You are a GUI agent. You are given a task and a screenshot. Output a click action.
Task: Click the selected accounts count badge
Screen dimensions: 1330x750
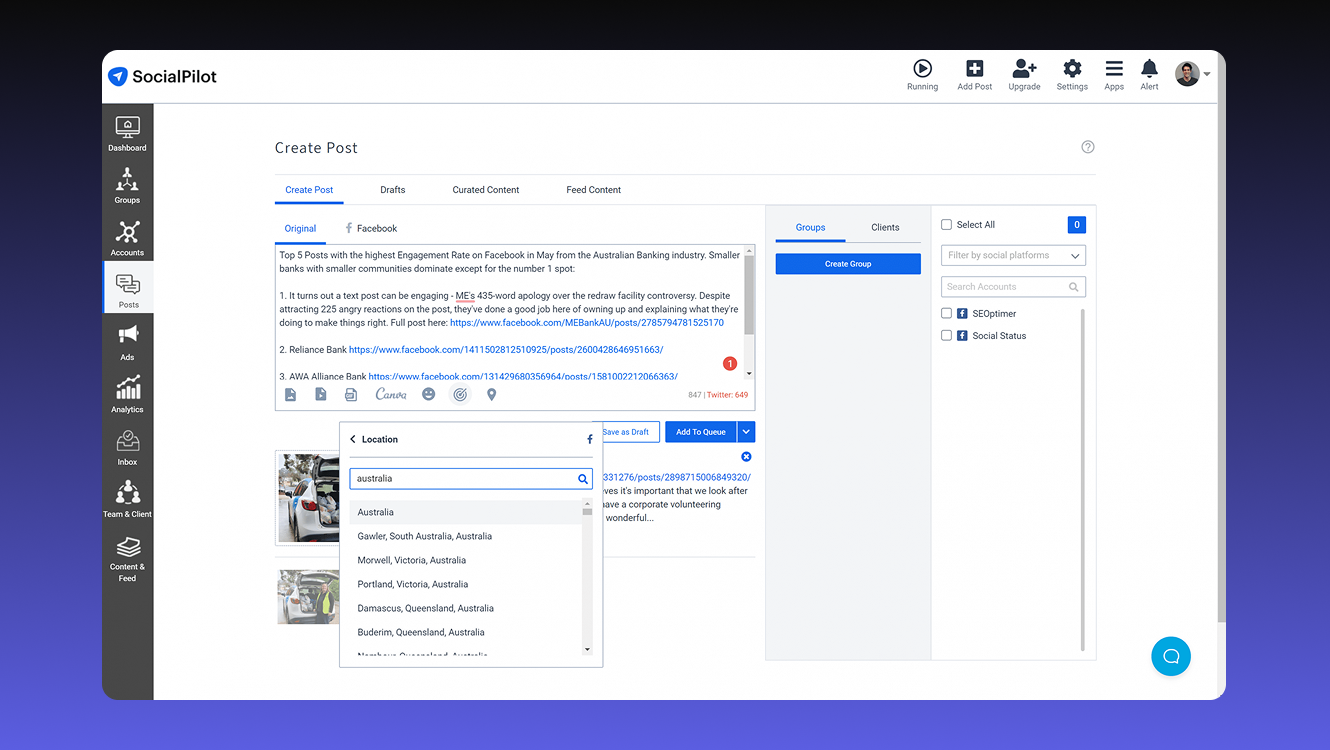tap(1077, 225)
